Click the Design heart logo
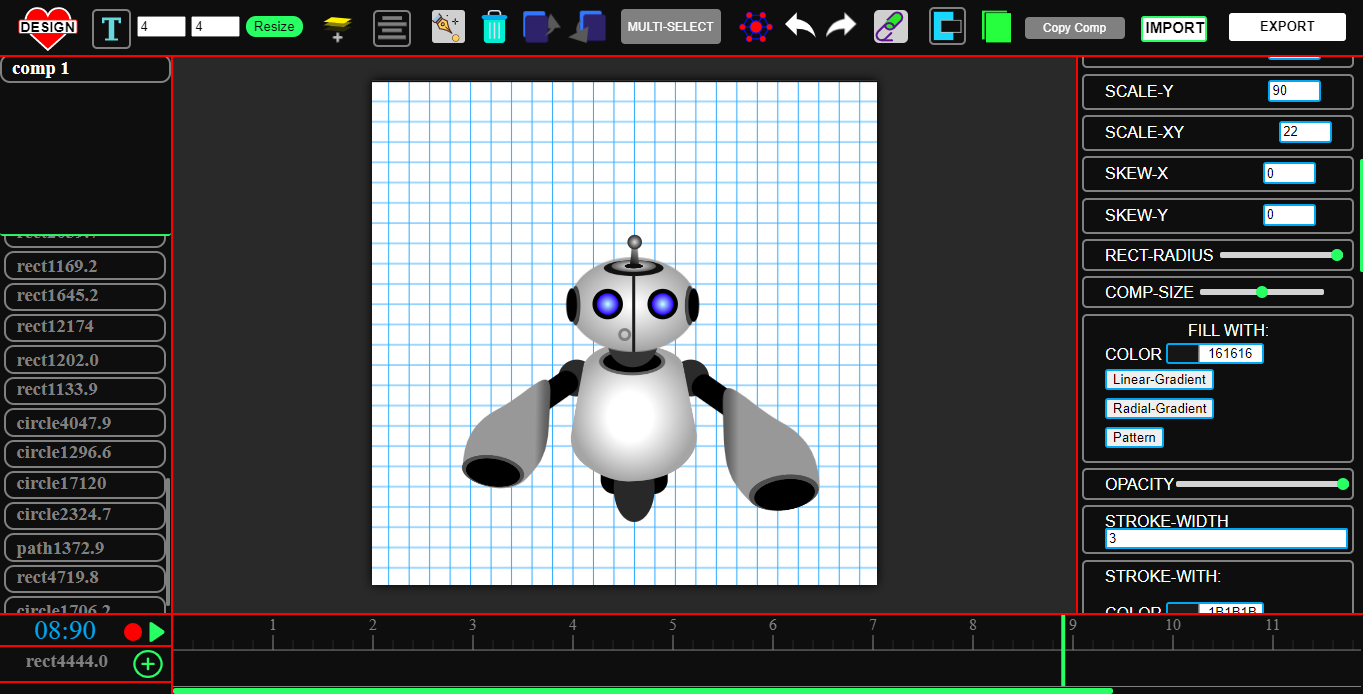The image size is (1363, 694). (46, 27)
